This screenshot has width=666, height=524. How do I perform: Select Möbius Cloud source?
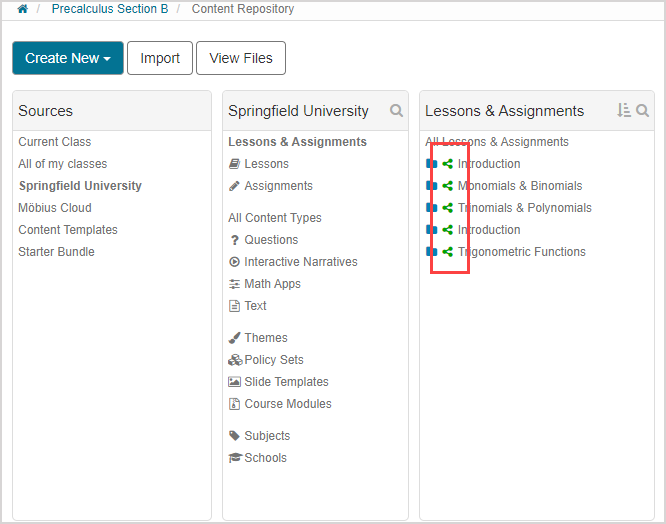54,208
